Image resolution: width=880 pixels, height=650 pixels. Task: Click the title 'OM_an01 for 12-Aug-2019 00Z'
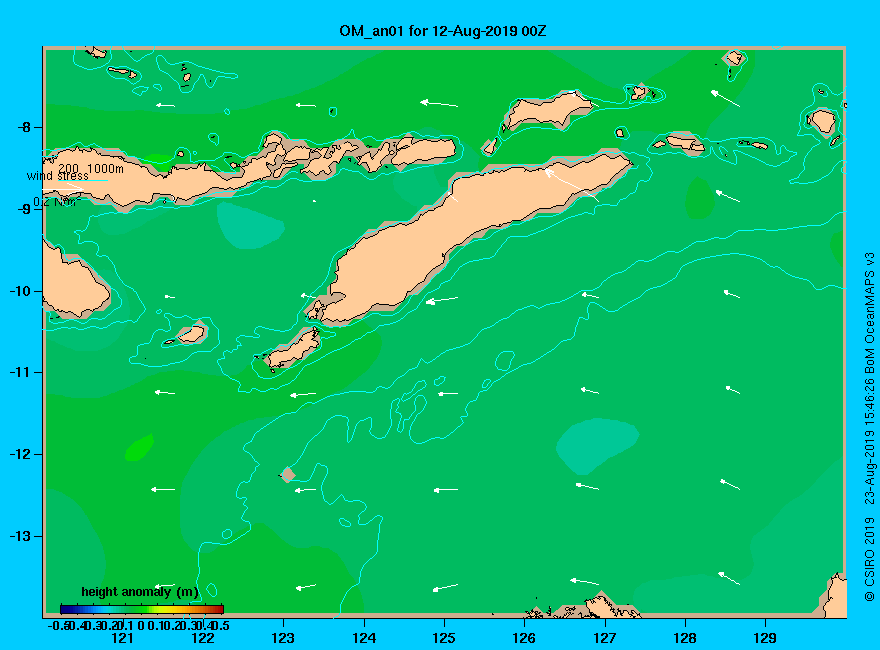pos(442,31)
